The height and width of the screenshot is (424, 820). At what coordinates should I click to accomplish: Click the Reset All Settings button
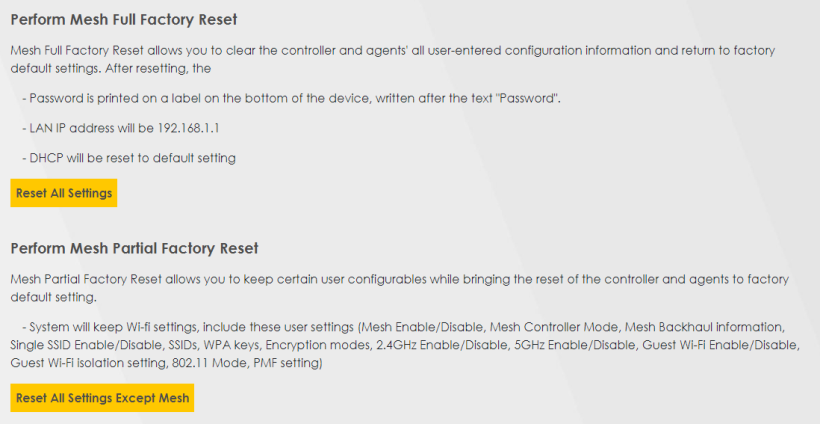click(64, 193)
